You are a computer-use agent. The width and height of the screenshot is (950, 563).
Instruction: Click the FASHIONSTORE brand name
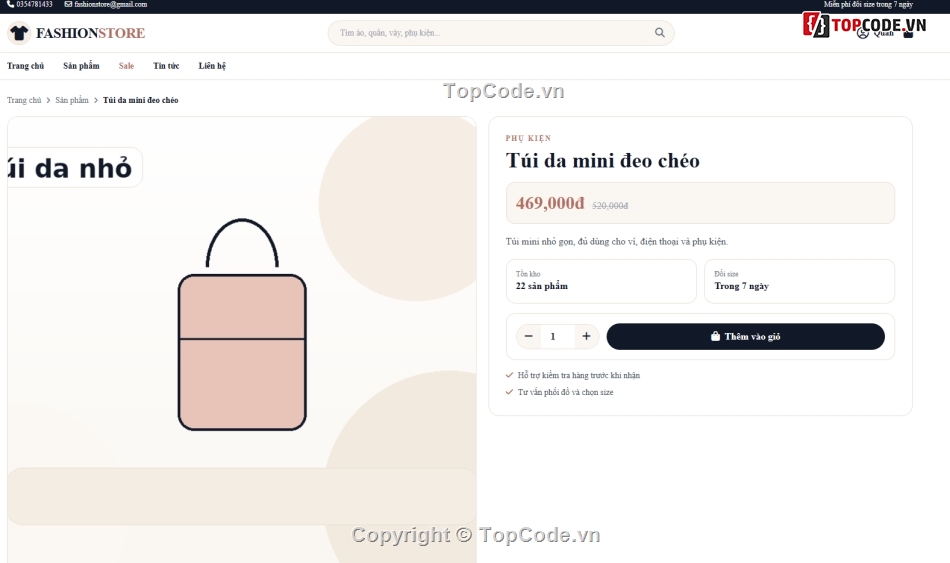coord(90,33)
